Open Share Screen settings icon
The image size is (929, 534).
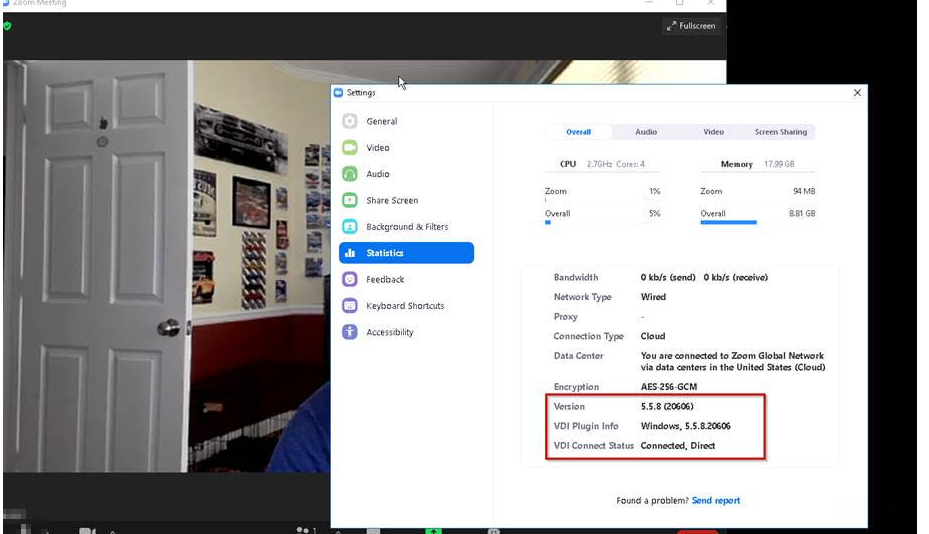350,200
